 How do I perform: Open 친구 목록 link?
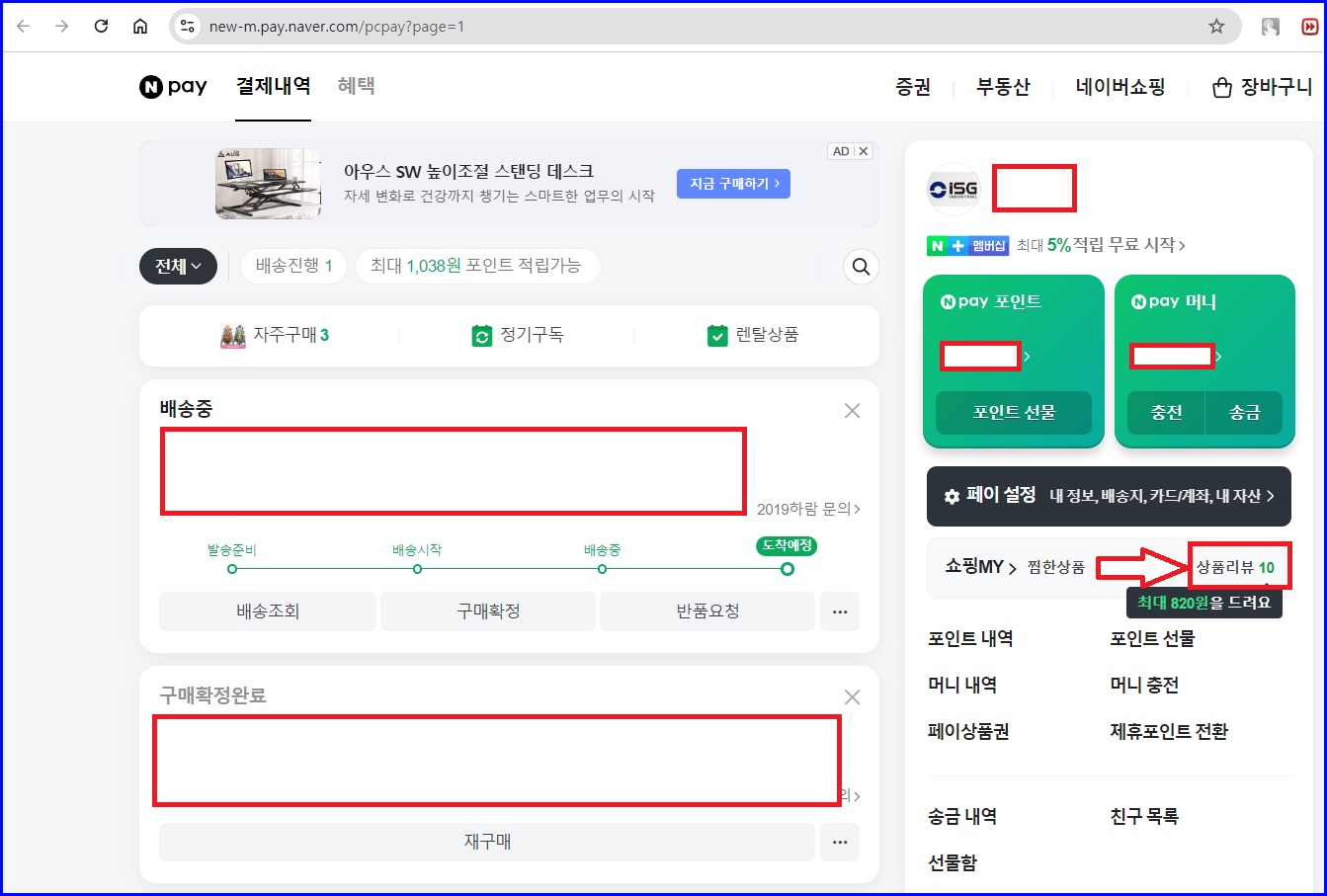[x=1144, y=817]
